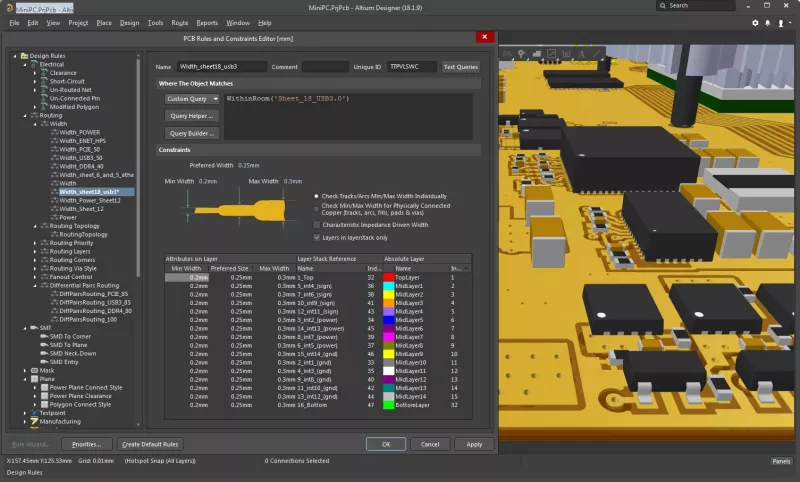The image size is (800, 482).
Task: Select Check Min/Max Width for Physically Connected Copper
Action: 316,209
